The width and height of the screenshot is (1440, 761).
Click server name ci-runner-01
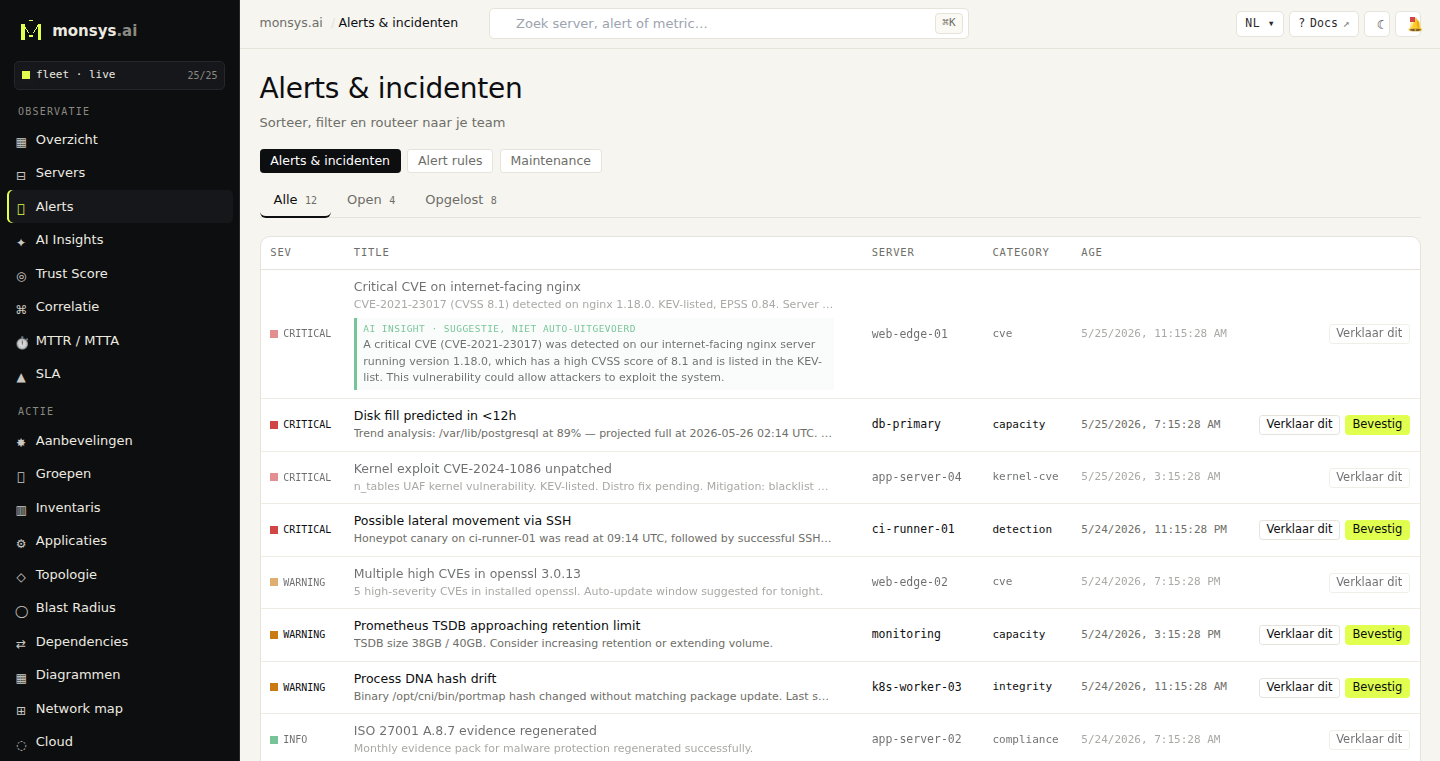[913, 529]
